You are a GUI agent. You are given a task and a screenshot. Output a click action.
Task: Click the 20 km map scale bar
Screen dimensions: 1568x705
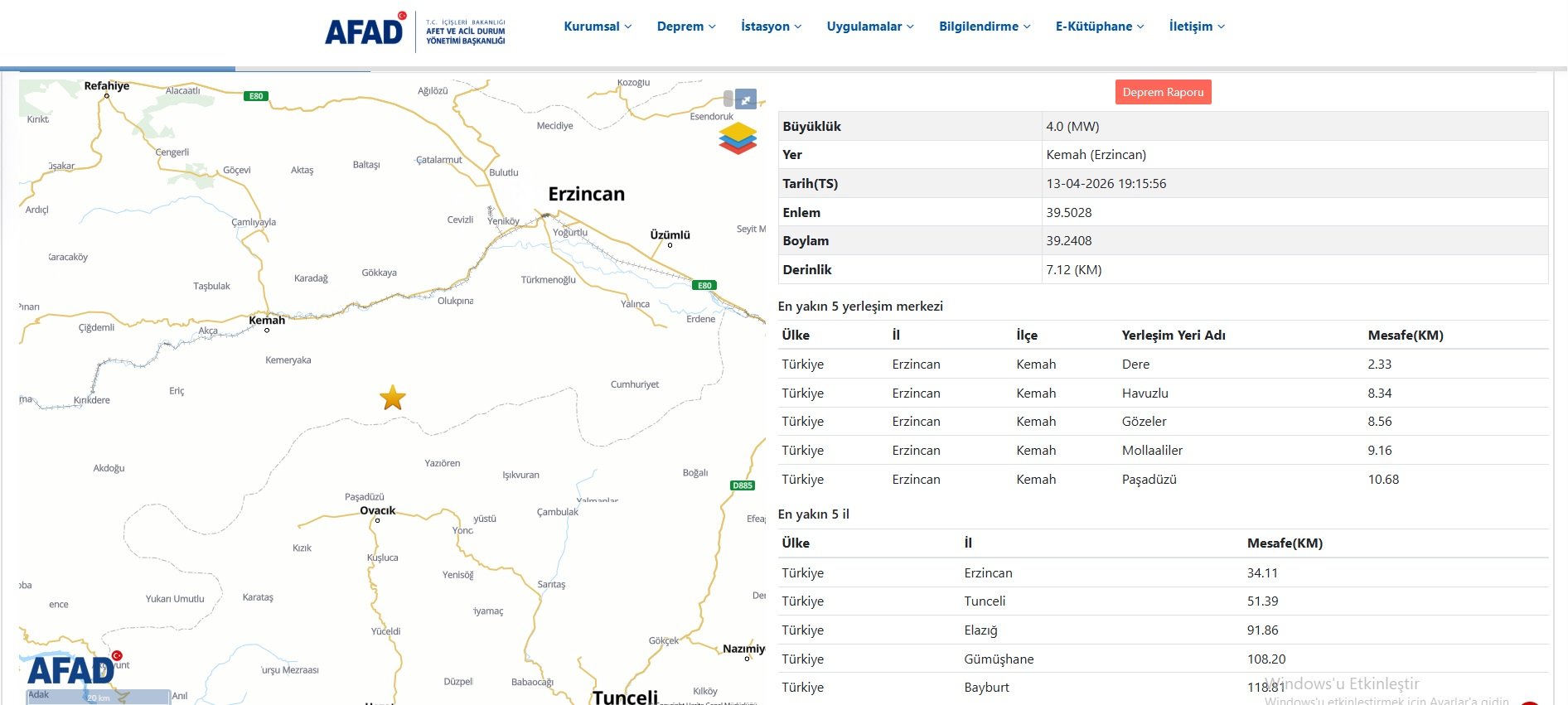99,698
